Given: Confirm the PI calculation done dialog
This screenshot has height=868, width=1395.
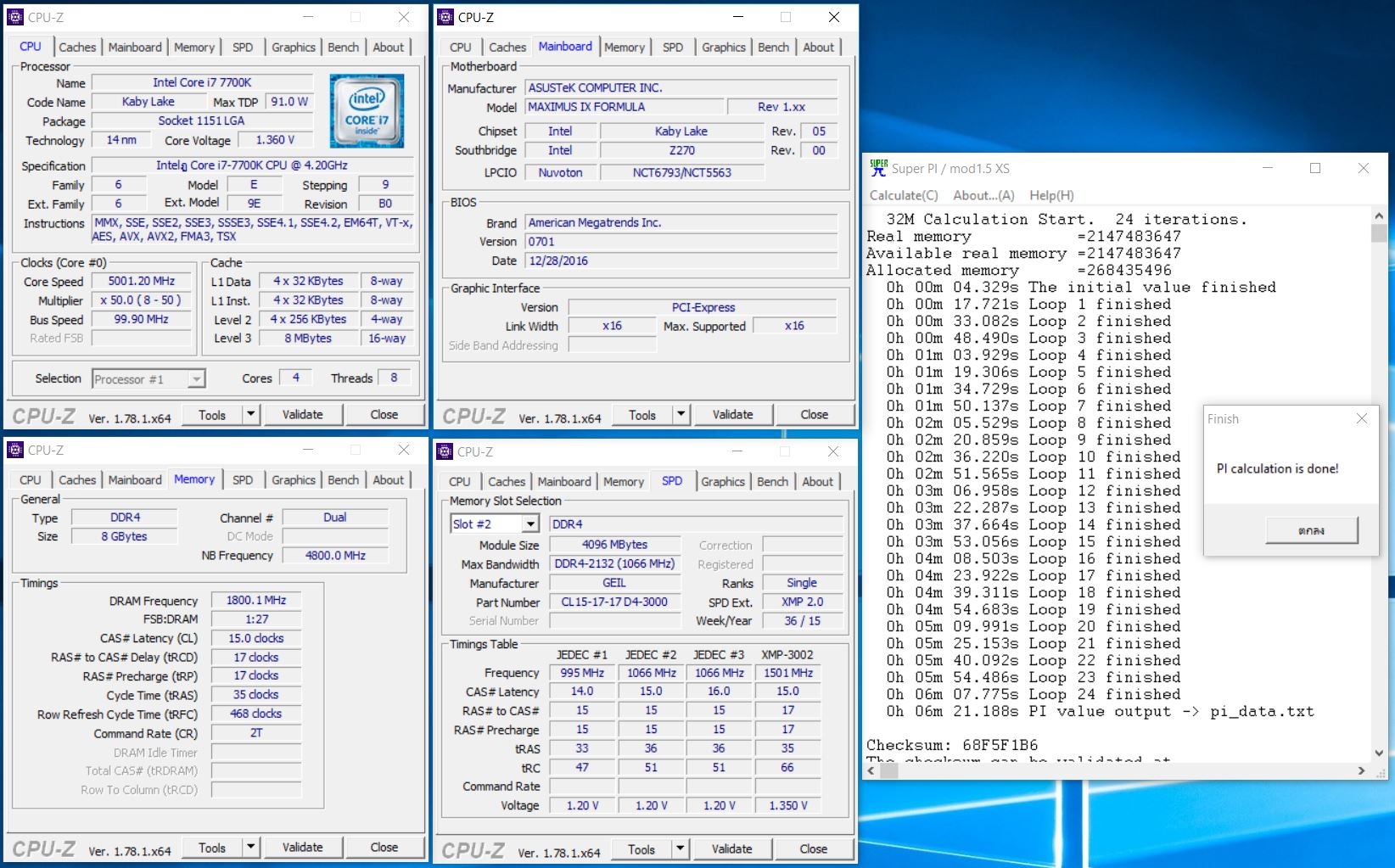Looking at the screenshot, I should click(x=1311, y=530).
